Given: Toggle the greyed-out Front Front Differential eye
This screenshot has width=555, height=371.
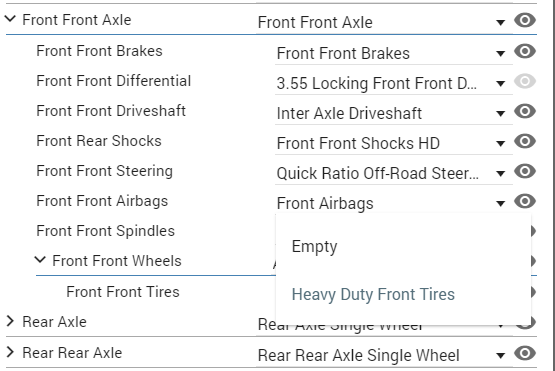Looking at the screenshot, I should (525, 81).
